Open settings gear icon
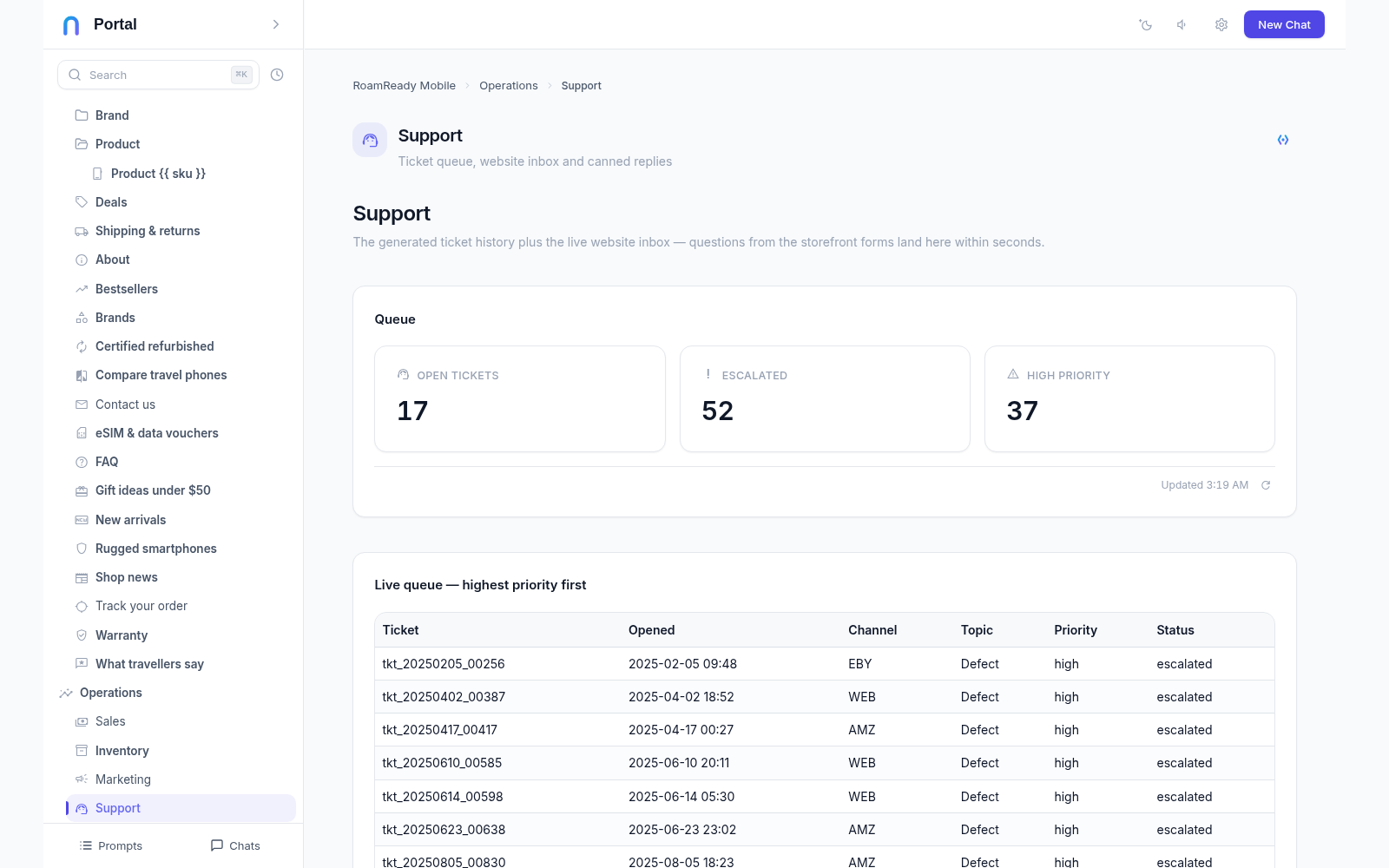1389x868 pixels. click(x=1221, y=25)
